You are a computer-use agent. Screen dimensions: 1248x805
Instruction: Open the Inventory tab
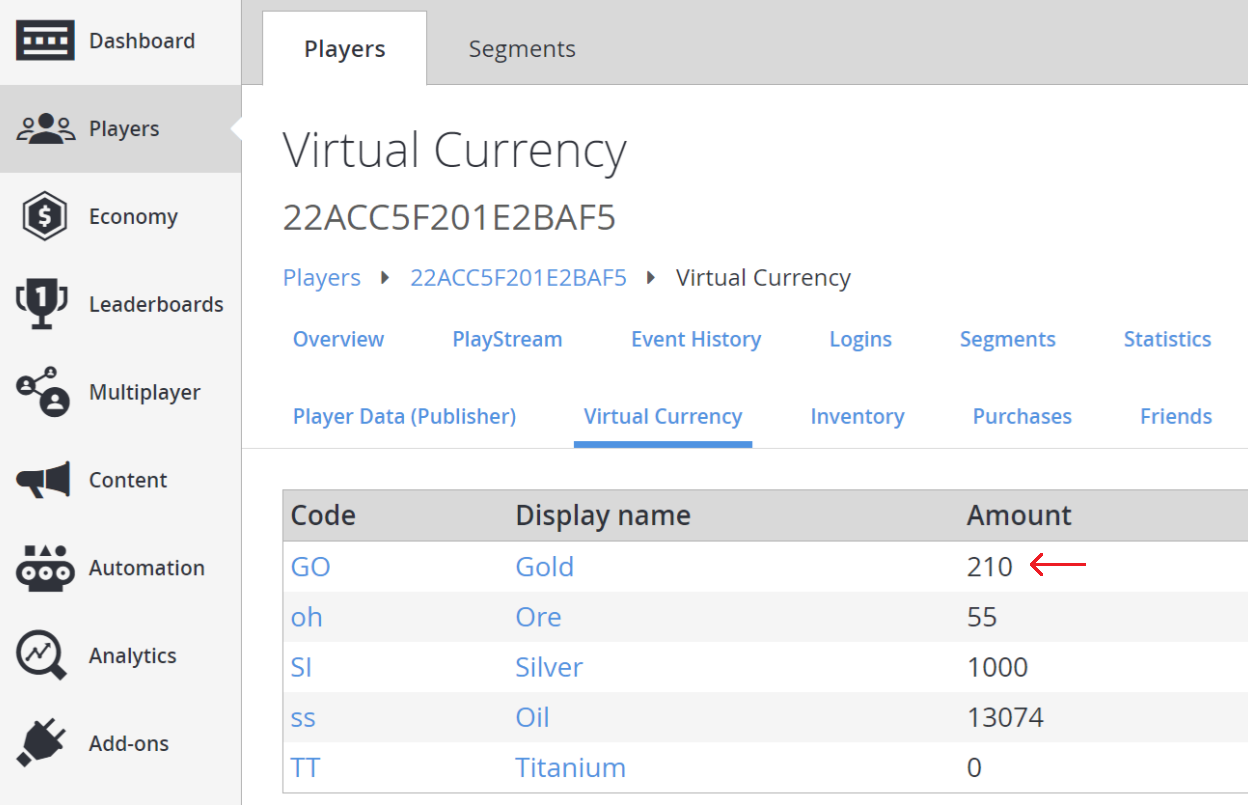coord(857,416)
